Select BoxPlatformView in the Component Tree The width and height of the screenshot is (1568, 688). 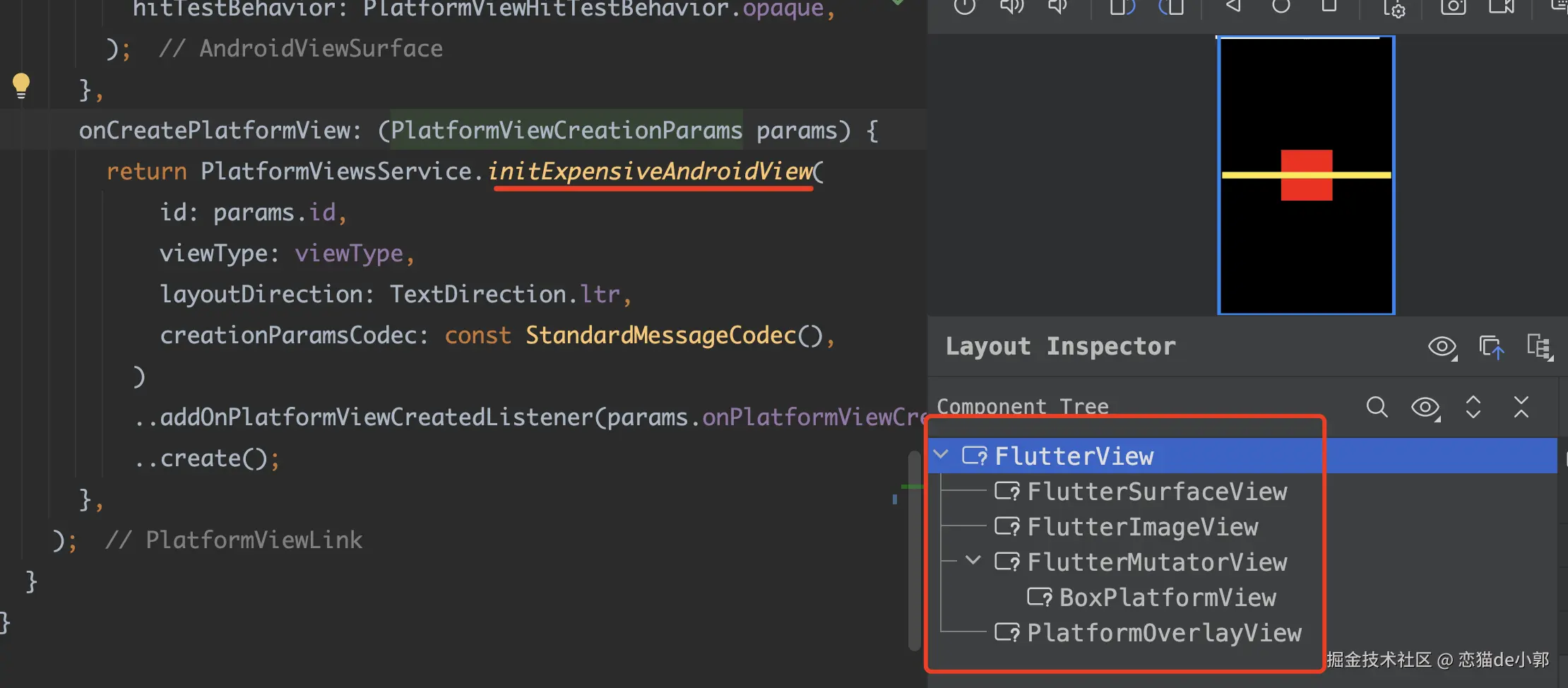coord(1168,598)
